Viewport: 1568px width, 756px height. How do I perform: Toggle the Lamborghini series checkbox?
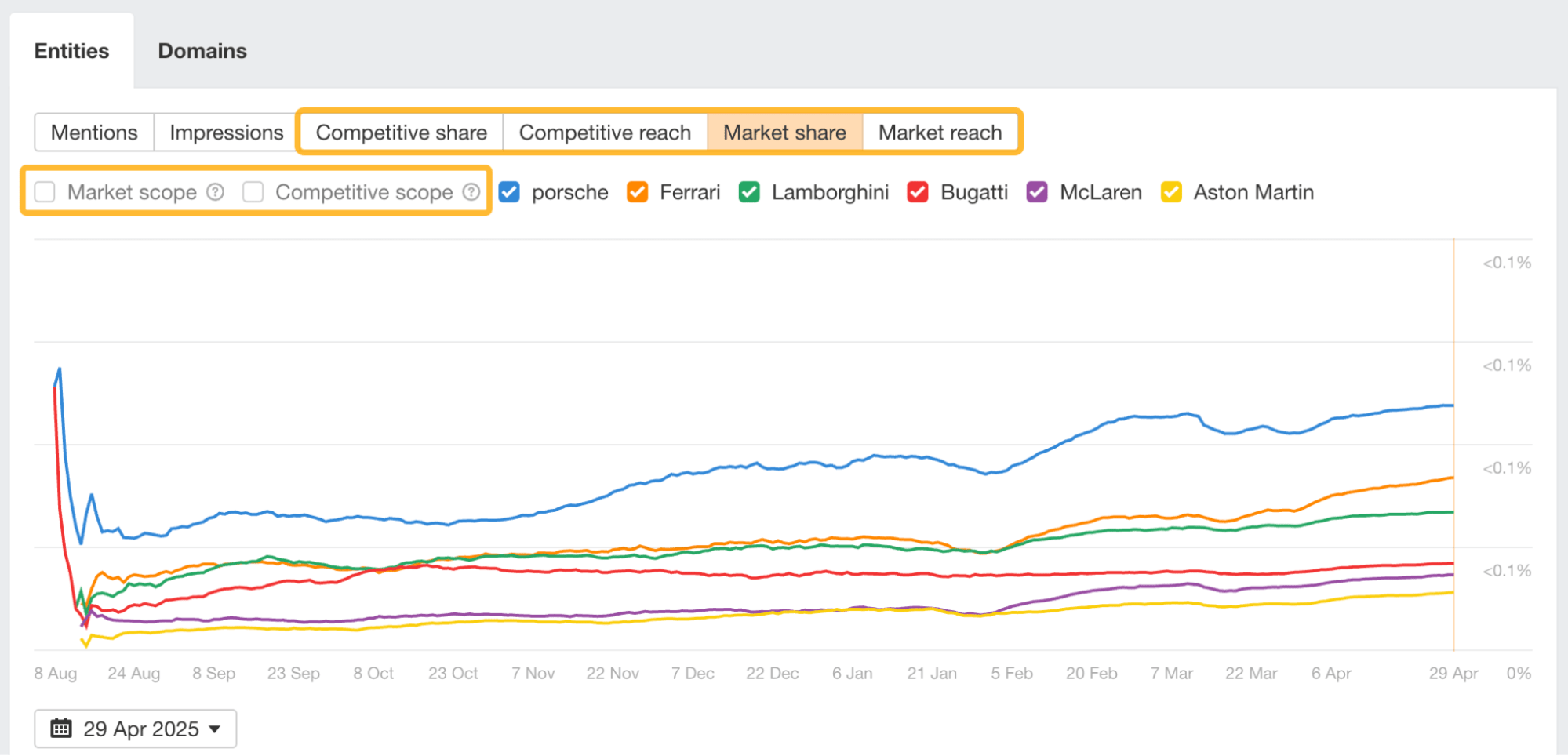(749, 192)
